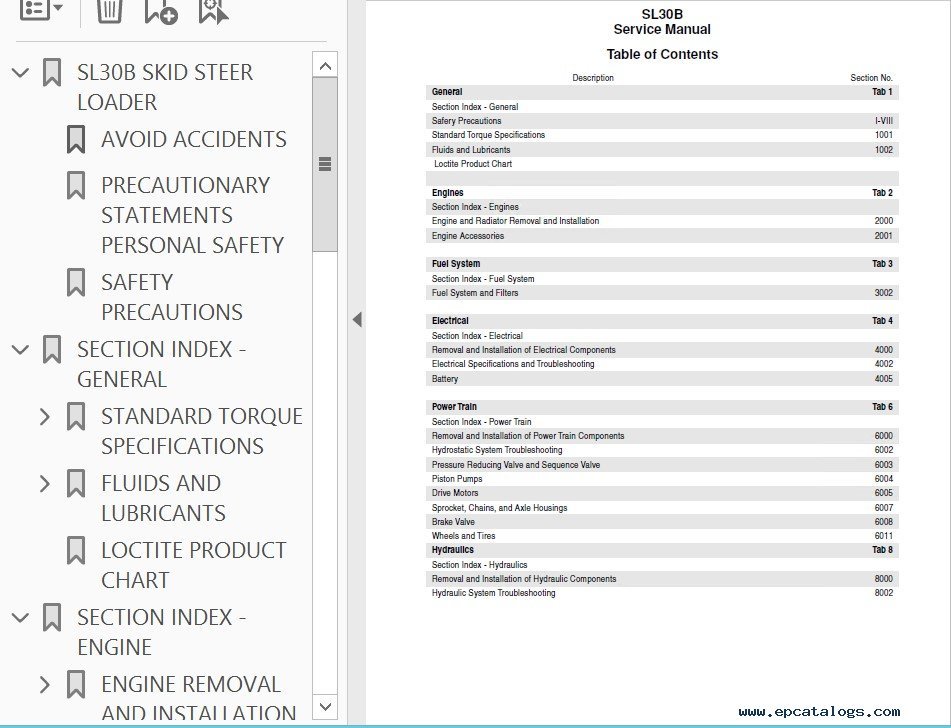Screen dimensions: 951x728
Task: Click 'Removal and Installation of Hydraulic Components'
Action: [524, 579]
